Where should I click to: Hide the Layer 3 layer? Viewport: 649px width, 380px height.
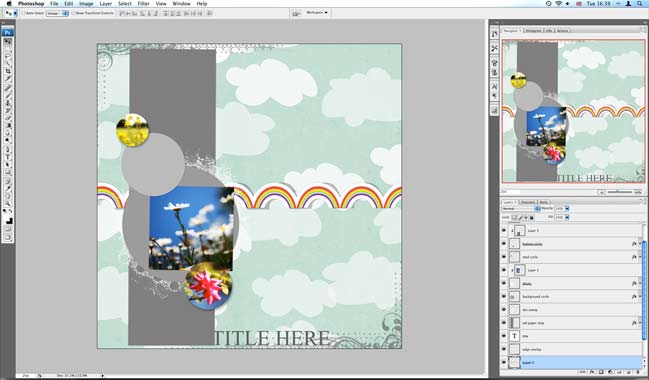point(504,231)
